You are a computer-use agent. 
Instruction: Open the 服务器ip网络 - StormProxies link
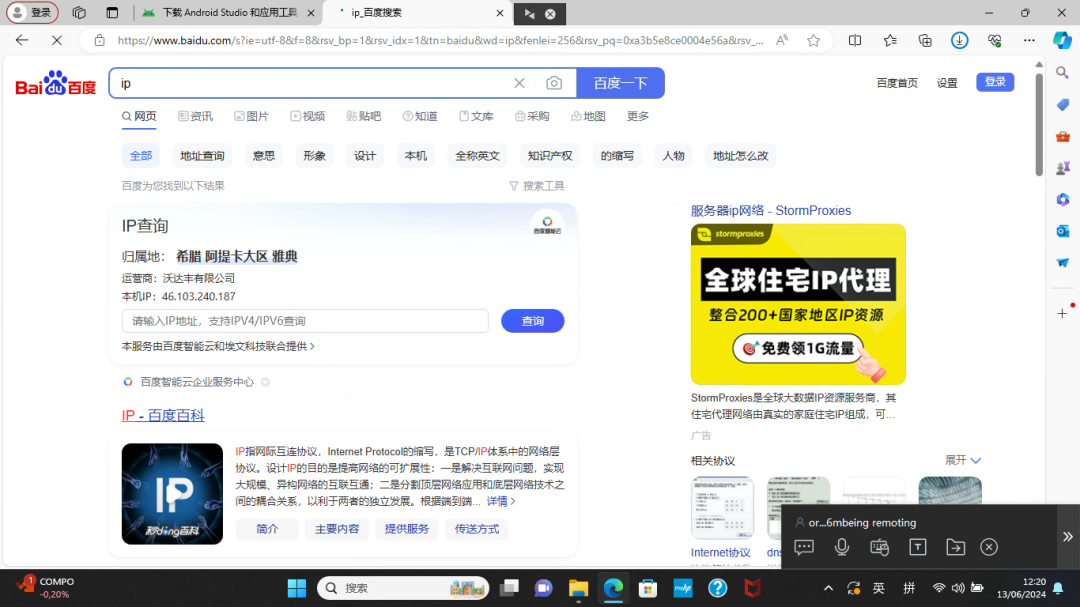(771, 211)
